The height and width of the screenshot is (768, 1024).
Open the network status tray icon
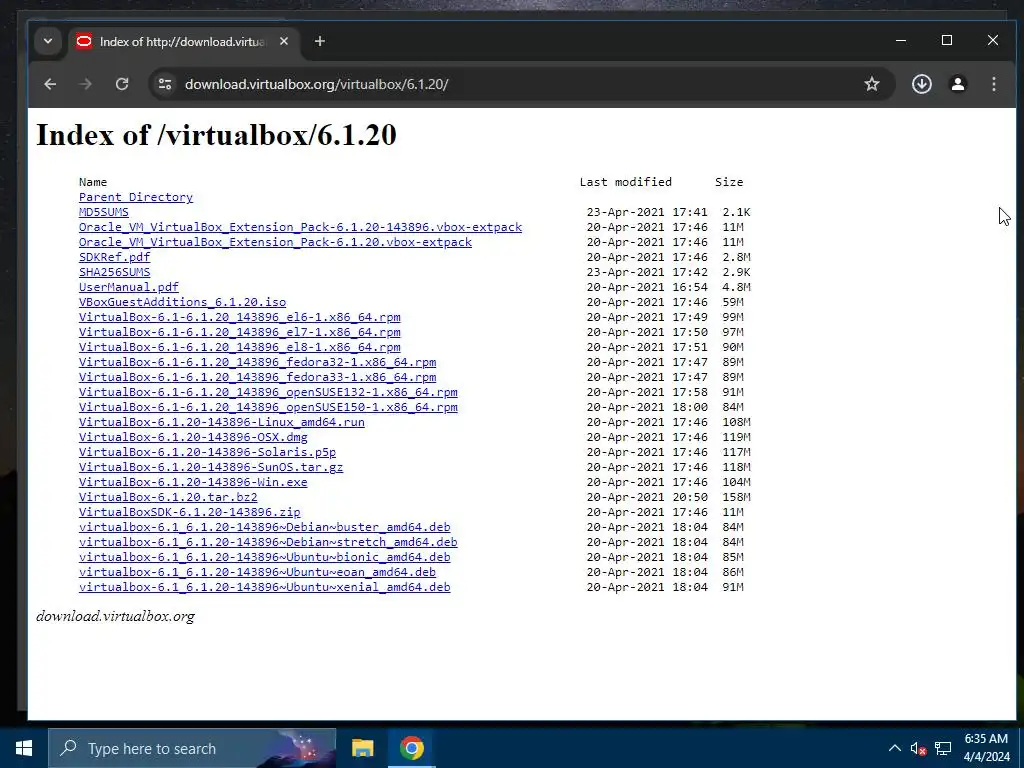point(942,748)
